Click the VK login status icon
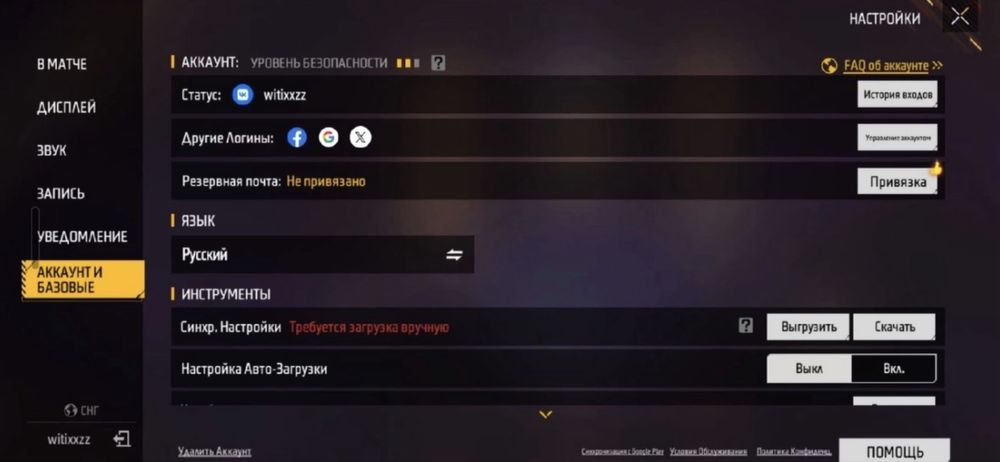 [x=242, y=95]
